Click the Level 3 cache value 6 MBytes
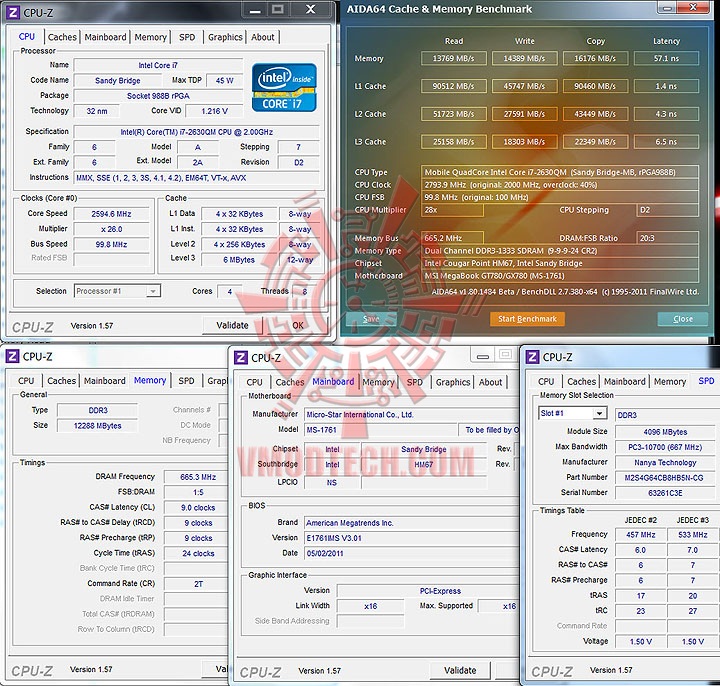Screen dimensions: 720x686 click(239, 259)
